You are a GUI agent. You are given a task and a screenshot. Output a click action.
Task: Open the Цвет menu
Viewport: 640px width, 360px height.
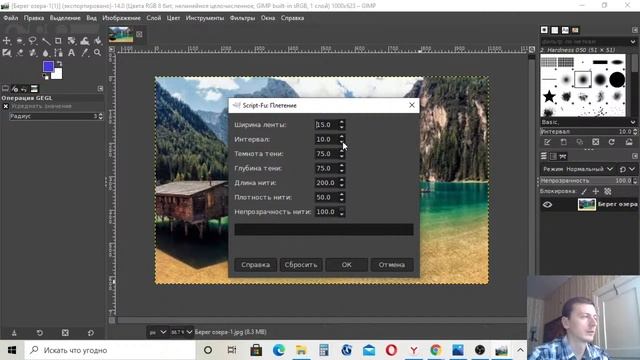pos(173,18)
